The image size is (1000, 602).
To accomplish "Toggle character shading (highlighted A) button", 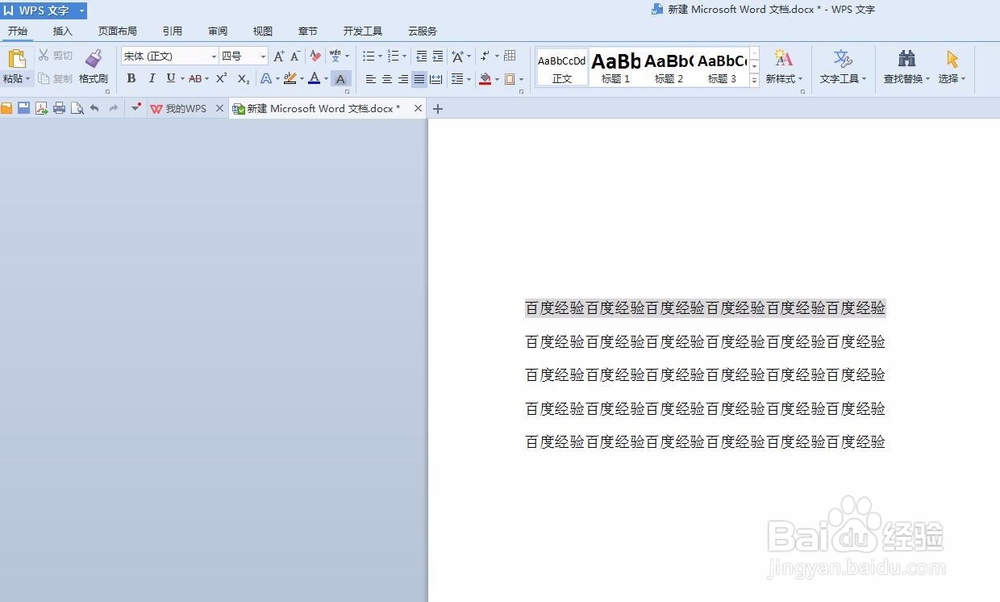I will click(341, 79).
